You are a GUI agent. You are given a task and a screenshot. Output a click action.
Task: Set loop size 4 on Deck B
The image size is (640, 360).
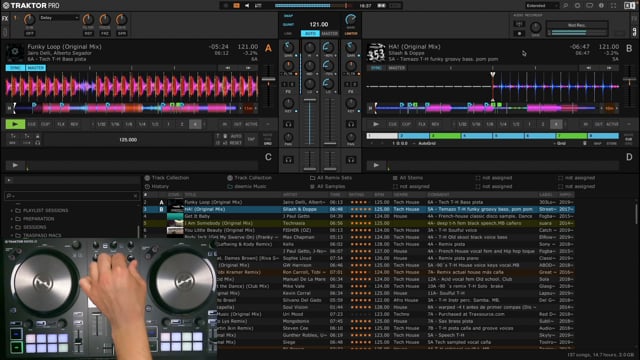[x=556, y=124]
